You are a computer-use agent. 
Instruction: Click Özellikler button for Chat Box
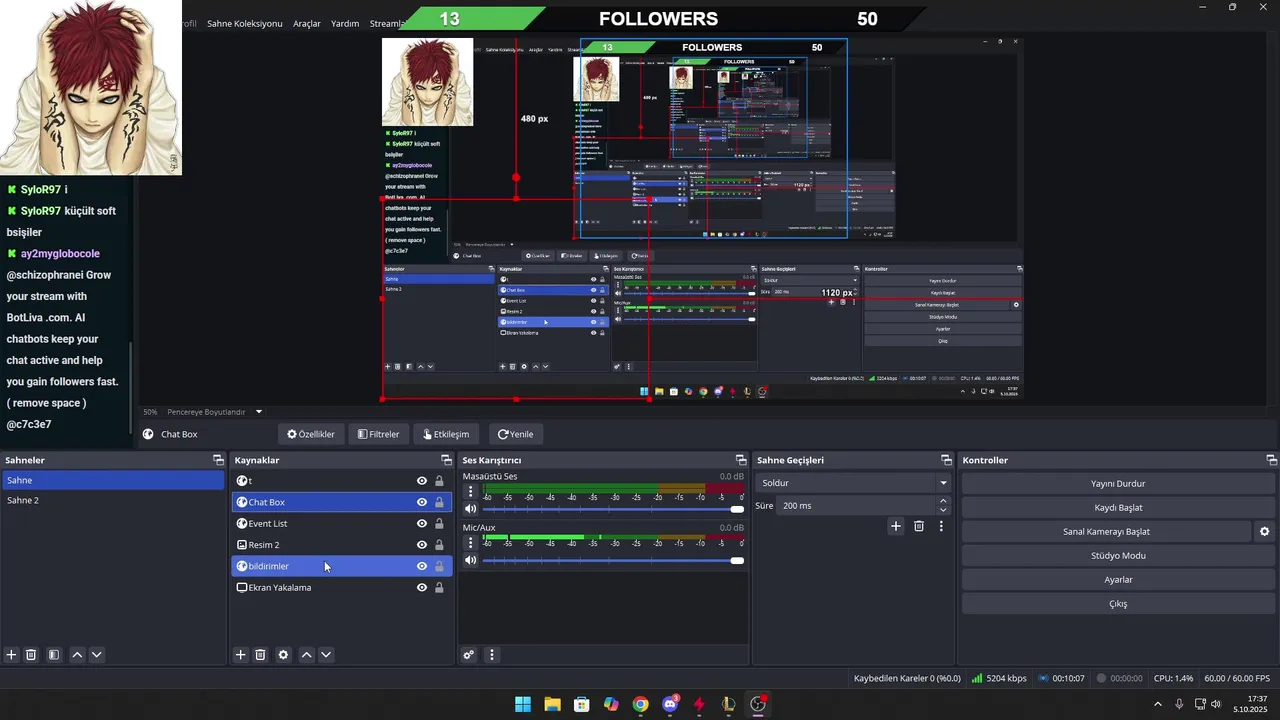click(311, 434)
